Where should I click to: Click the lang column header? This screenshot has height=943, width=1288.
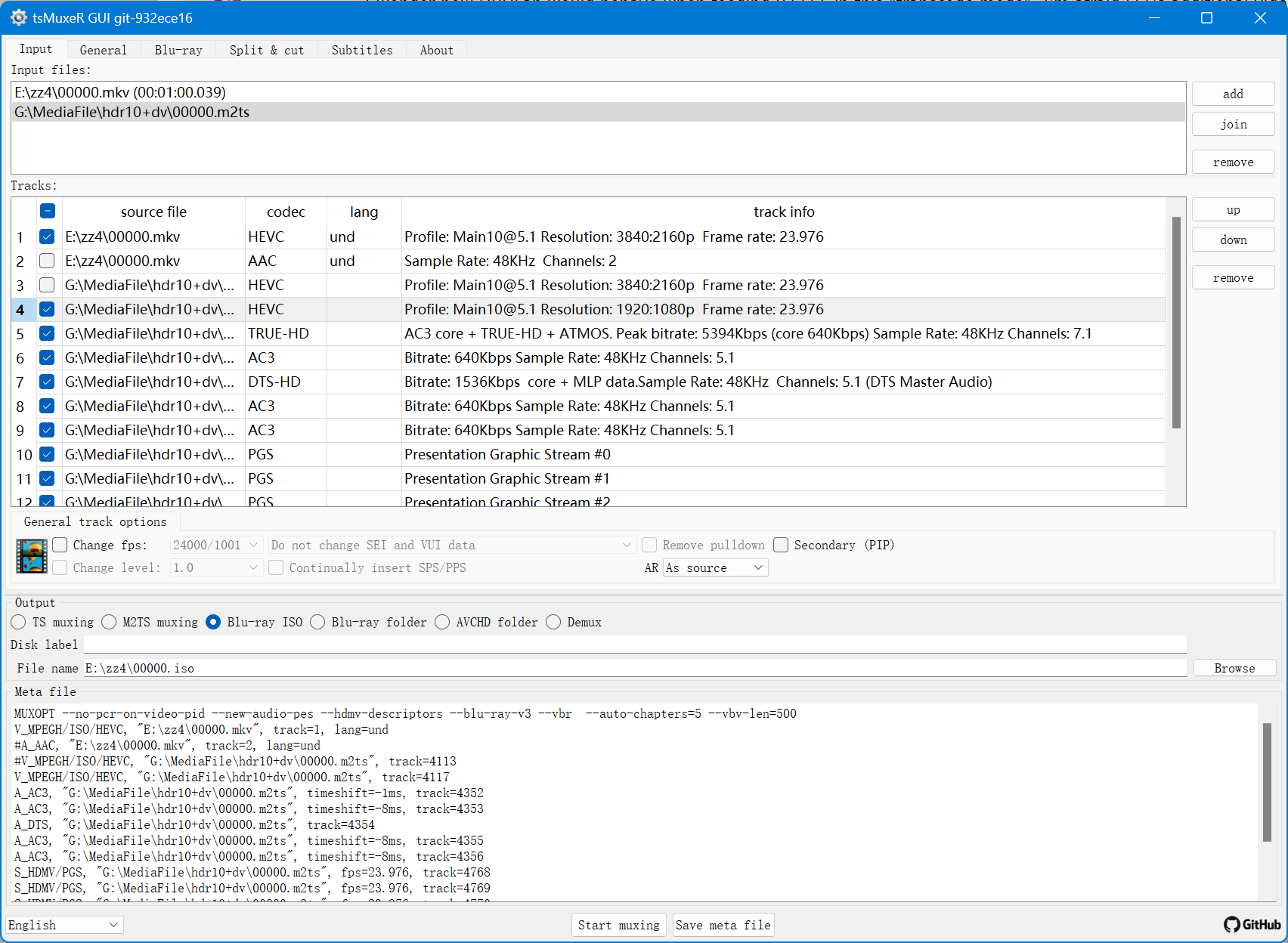(364, 212)
